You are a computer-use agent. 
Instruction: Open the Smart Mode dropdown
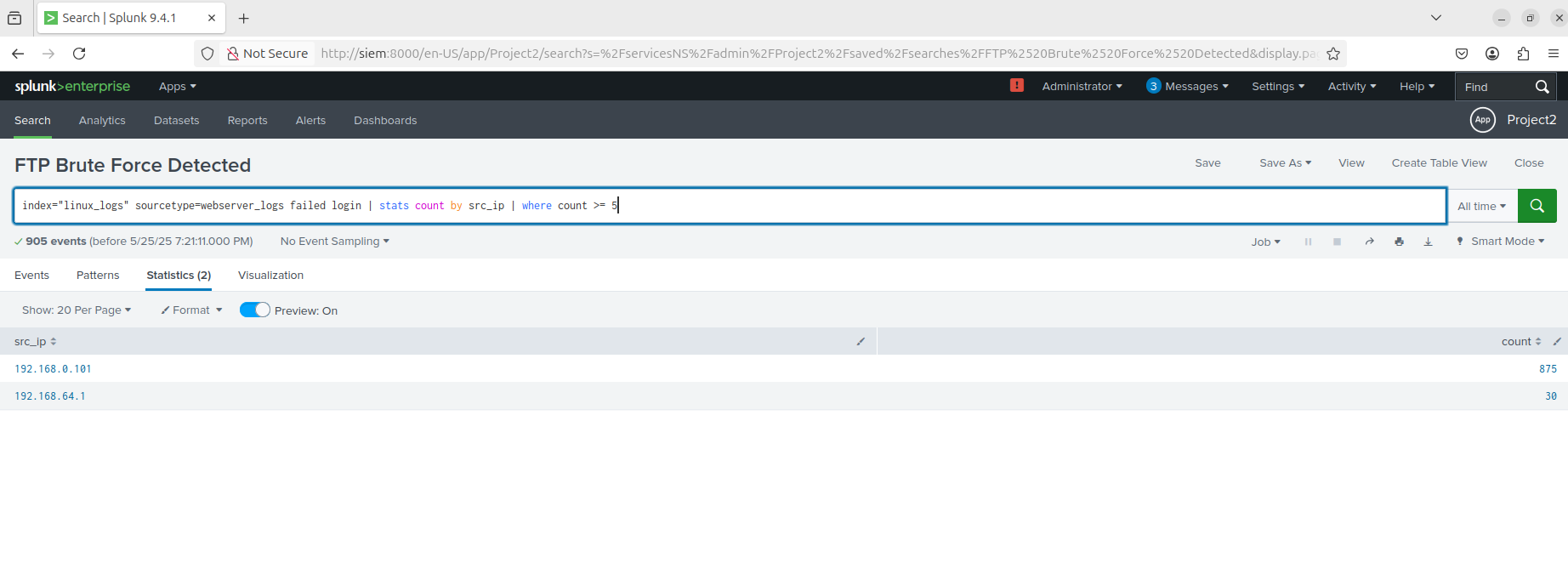(1501, 242)
